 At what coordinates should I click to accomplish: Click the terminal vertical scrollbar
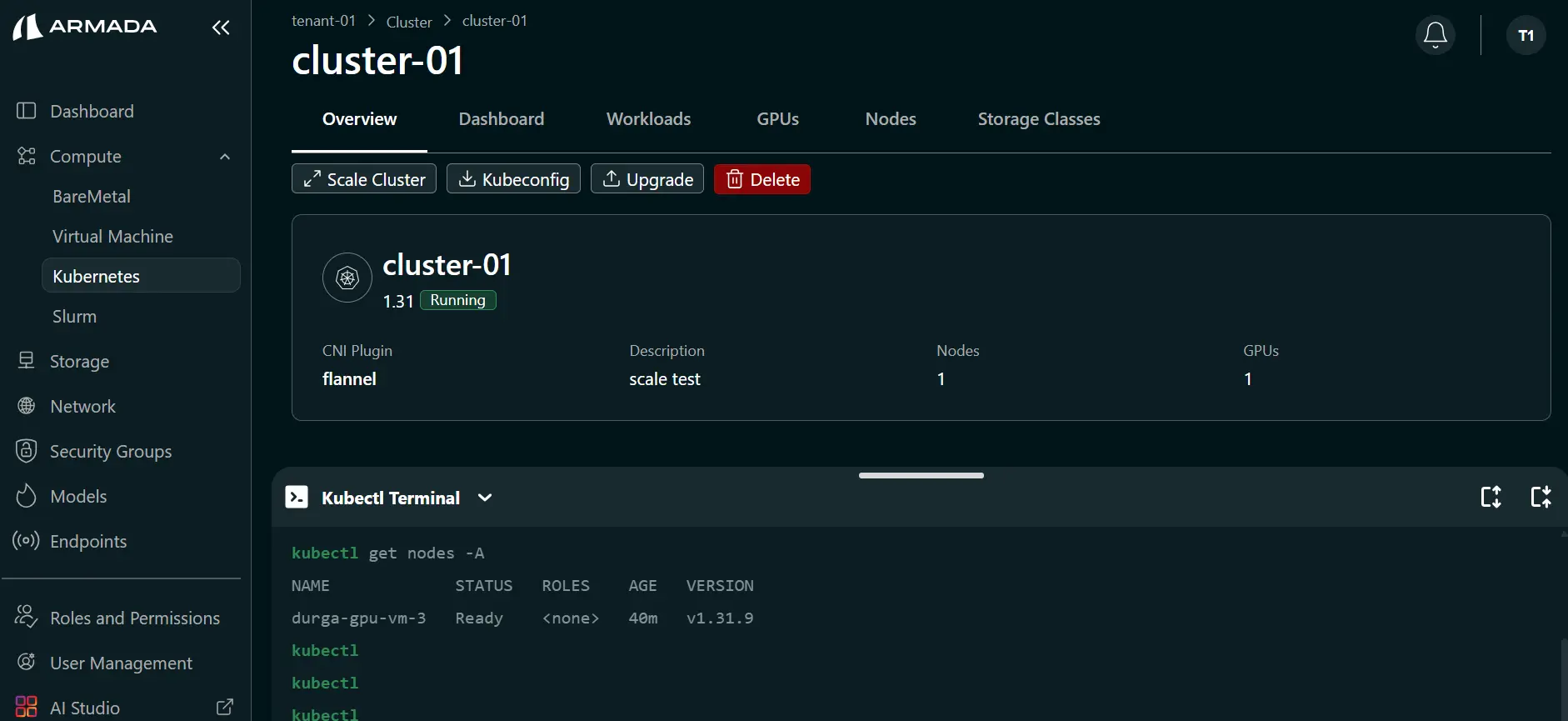[1564, 679]
